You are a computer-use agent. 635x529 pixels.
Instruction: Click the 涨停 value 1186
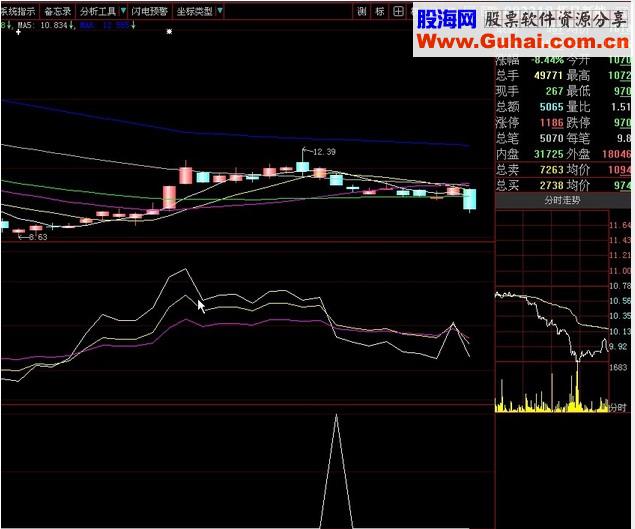(551, 123)
